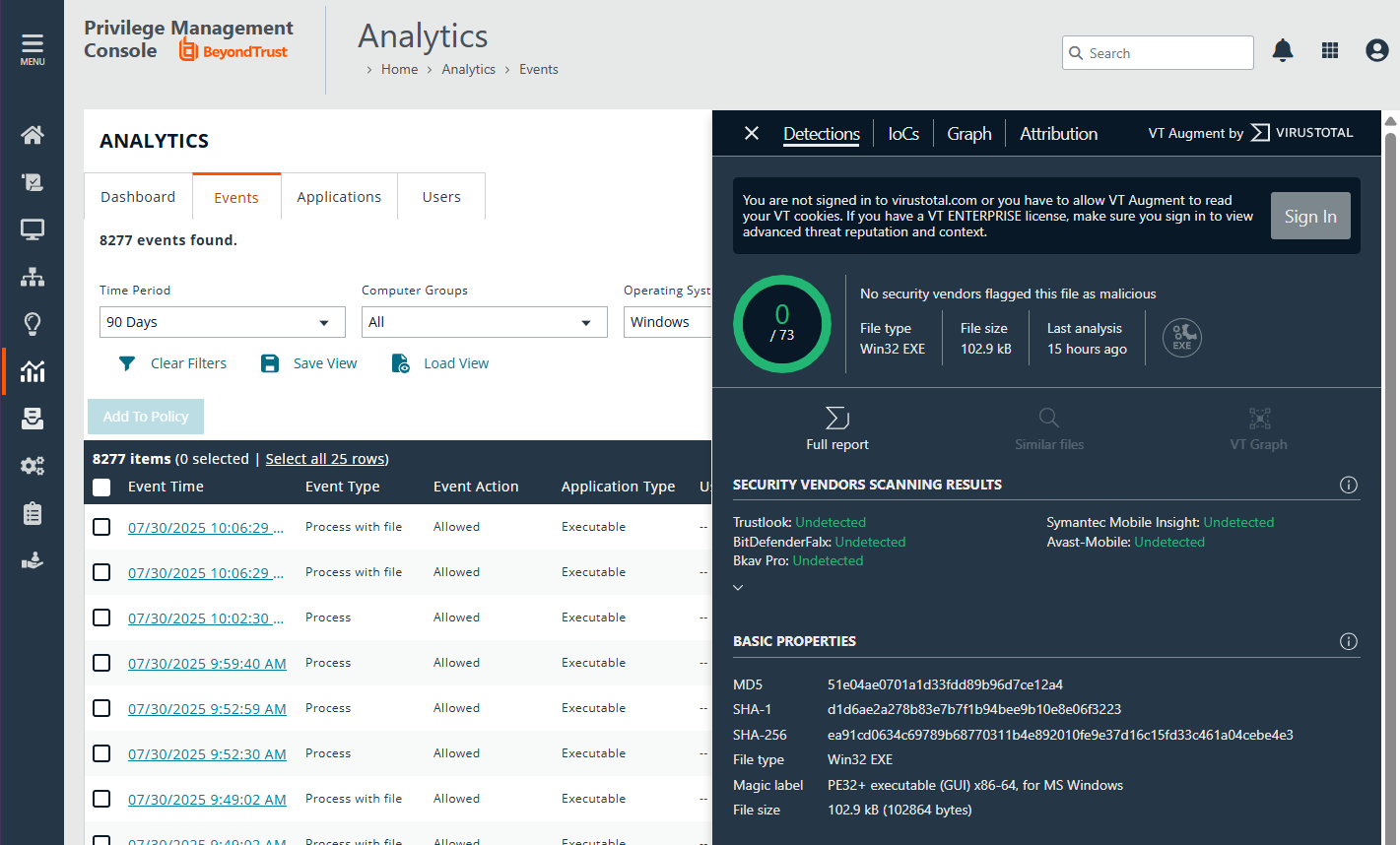The width and height of the screenshot is (1400, 845).
Task: Open the clipboard Auditing sidebar icon
Action: pos(33,513)
